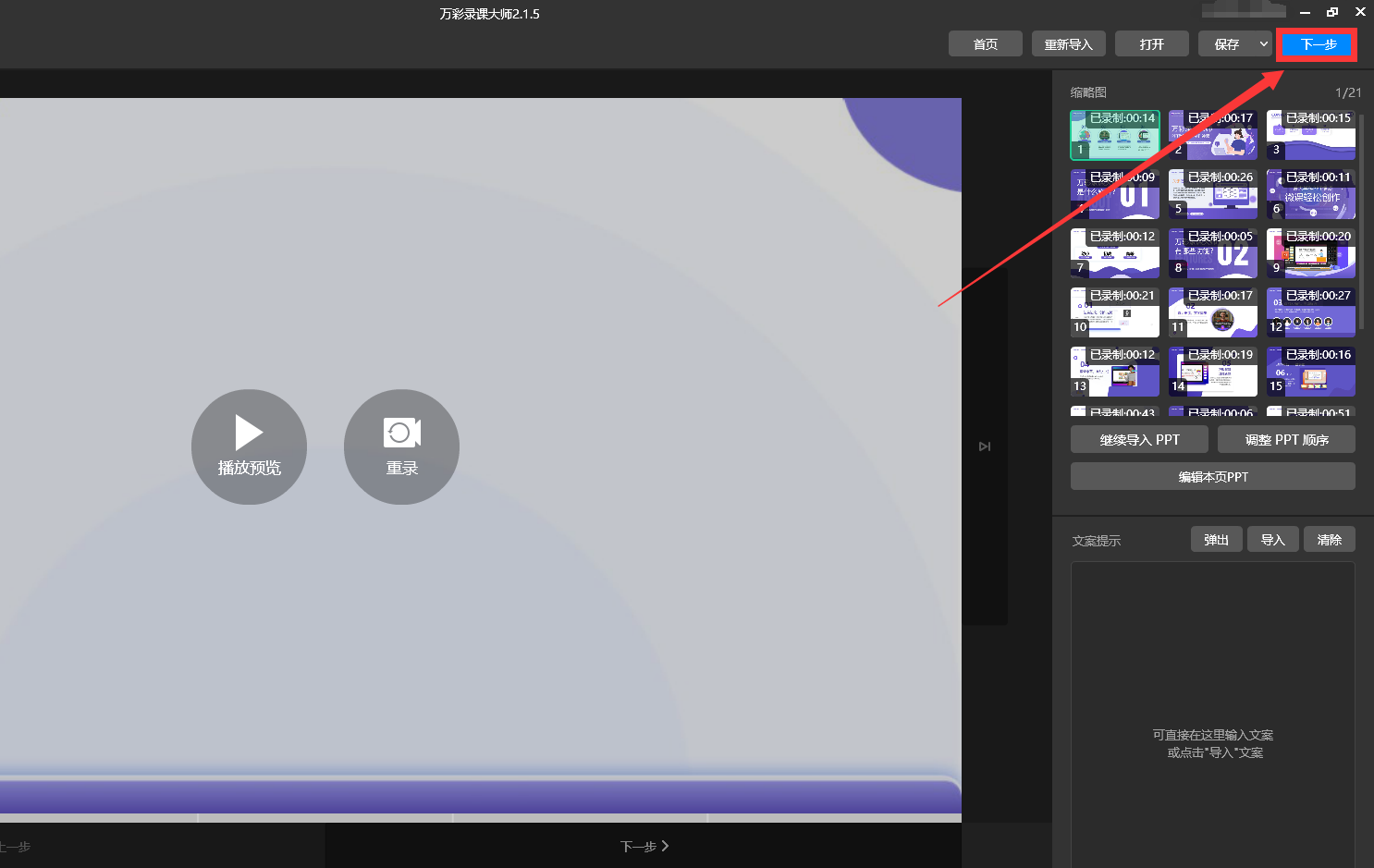Click the 弹出 pop-out button
Viewport: 1374px width, 868px height.
(x=1217, y=540)
